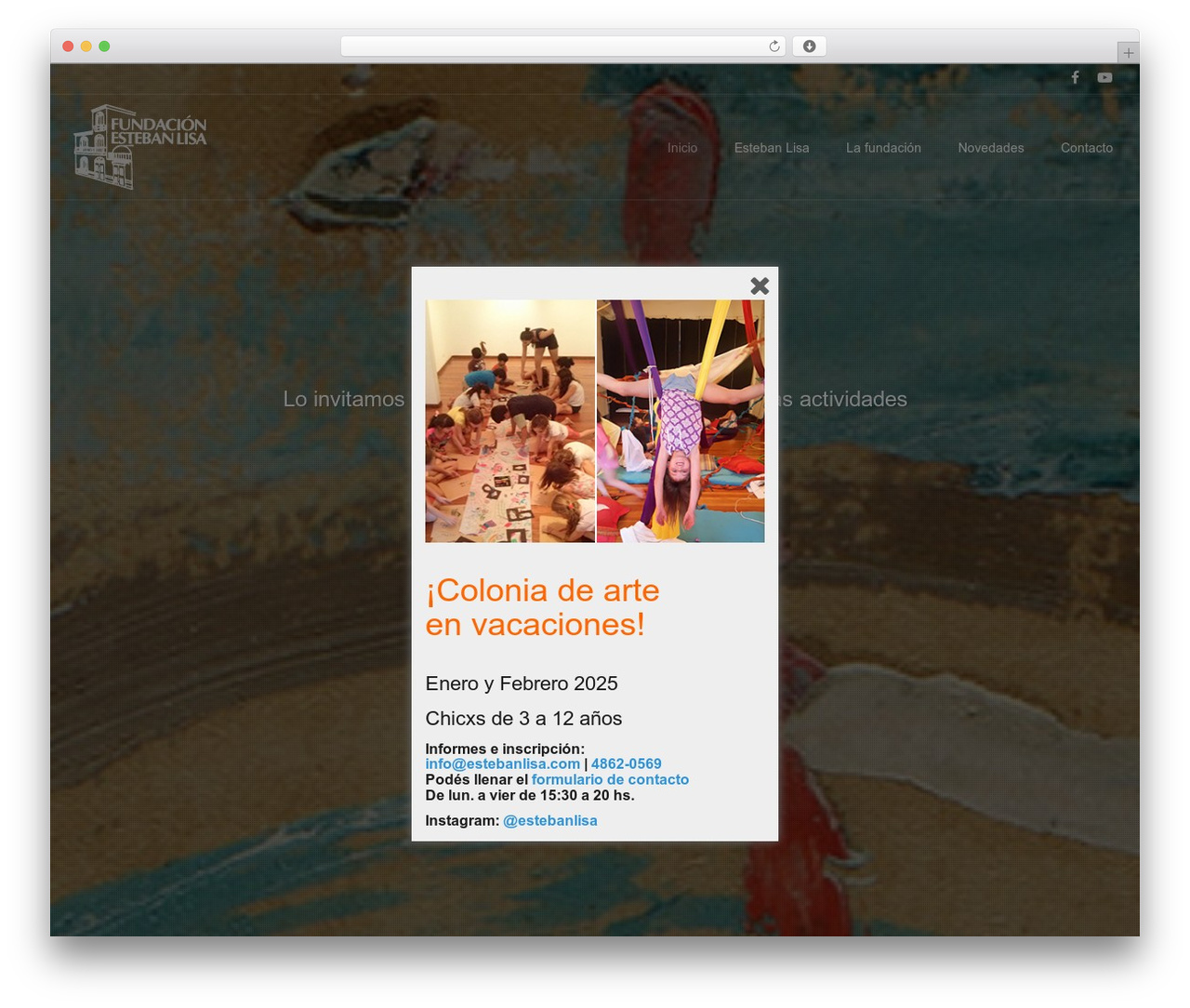Open a new browser tab
Image resolution: width=1190 pixels, height=1008 pixels.
(x=1128, y=53)
